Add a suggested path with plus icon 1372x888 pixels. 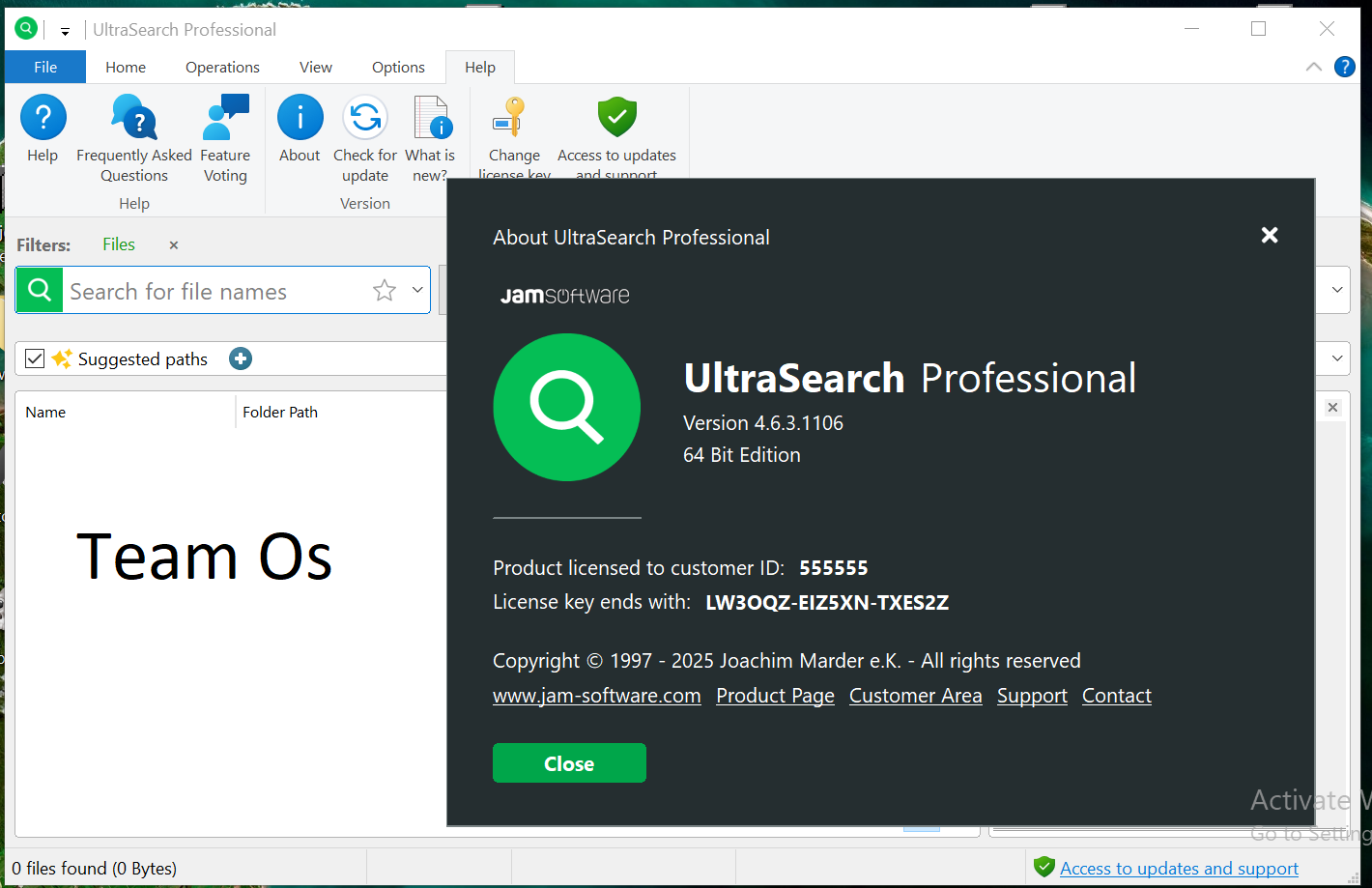pyautogui.click(x=241, y=358)
